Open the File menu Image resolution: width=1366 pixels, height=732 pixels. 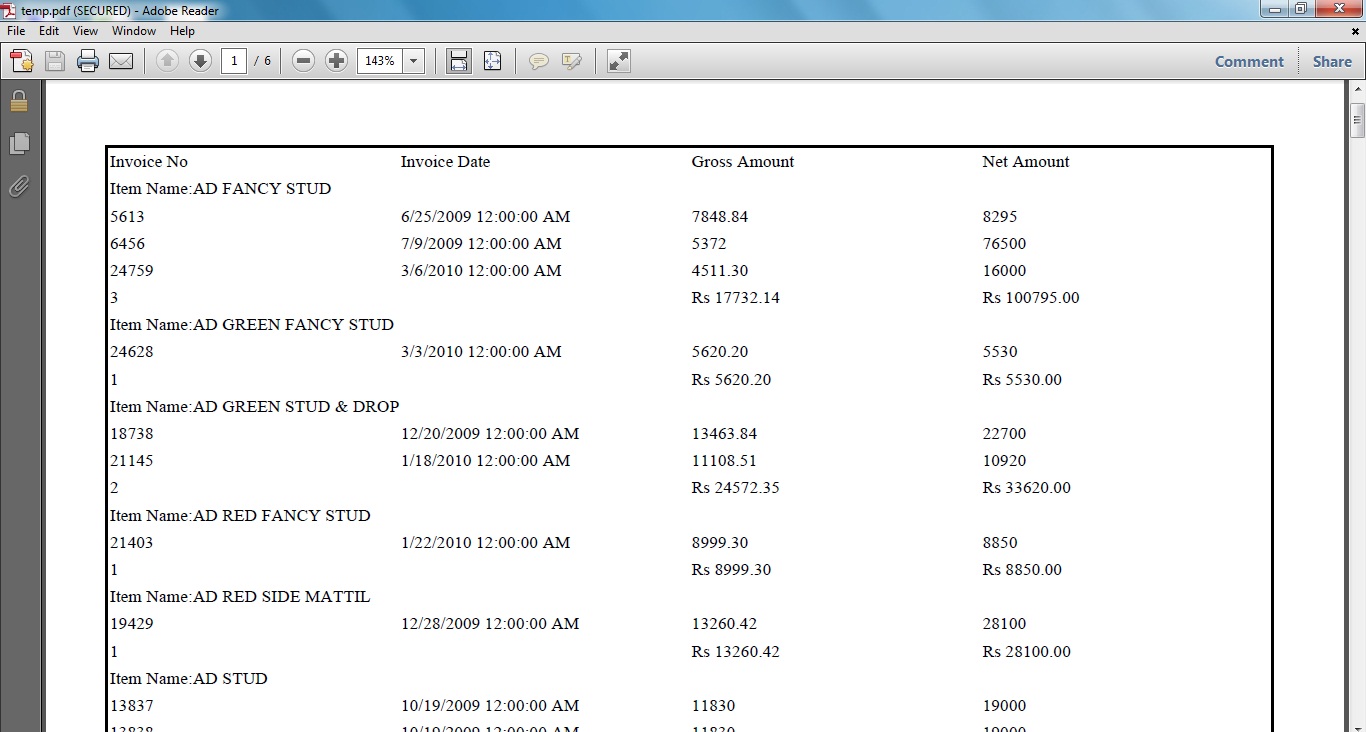pyautogui.click(x=16, y=31)
